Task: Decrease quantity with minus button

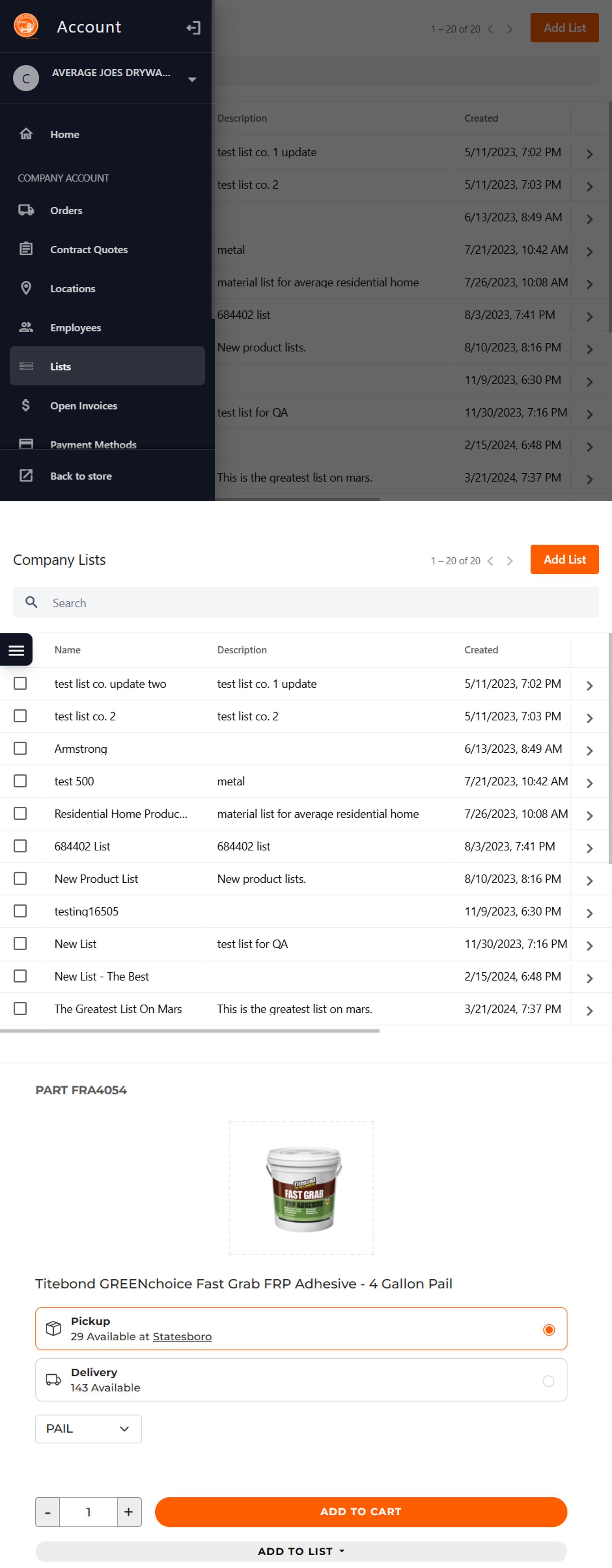Action: click(x=48, y=1511)
